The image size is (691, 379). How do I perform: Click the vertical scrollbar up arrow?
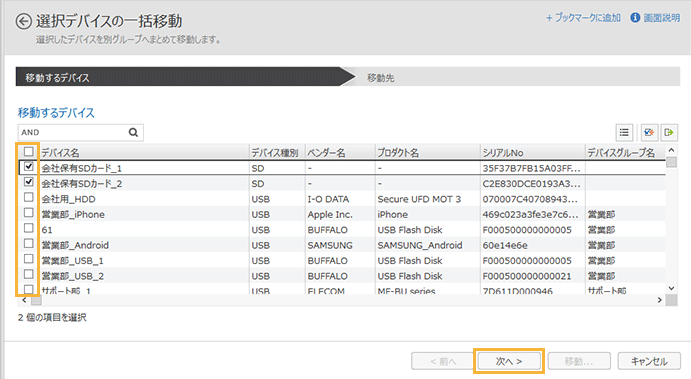coord(671,150)
